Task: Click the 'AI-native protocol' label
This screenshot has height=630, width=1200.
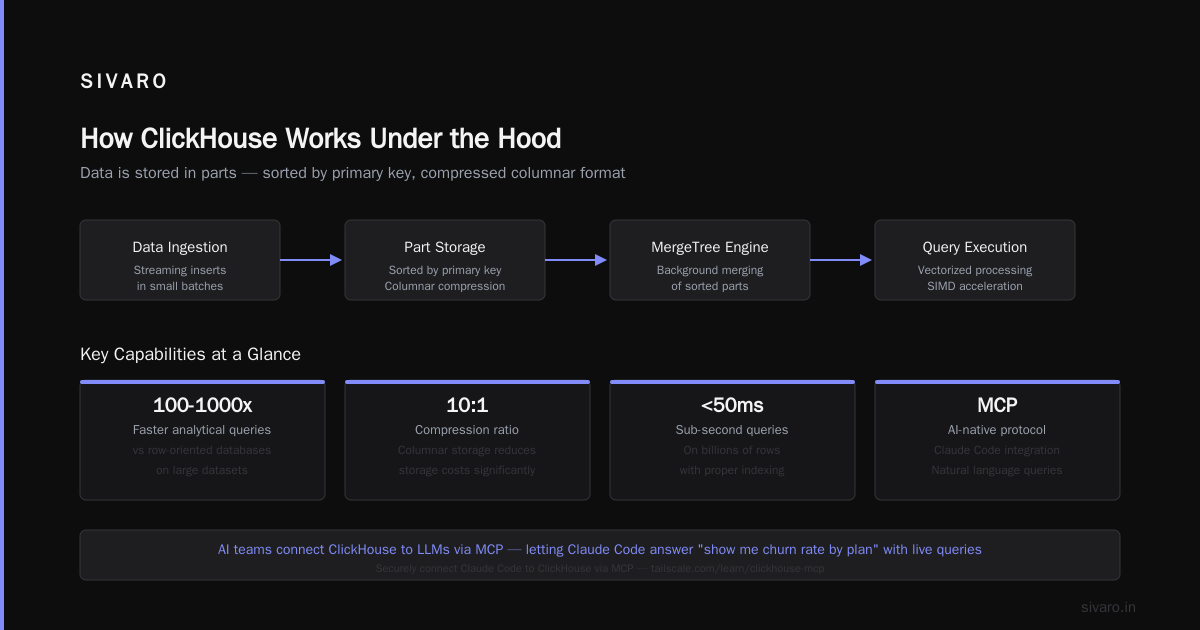Action: coord(997,430)
